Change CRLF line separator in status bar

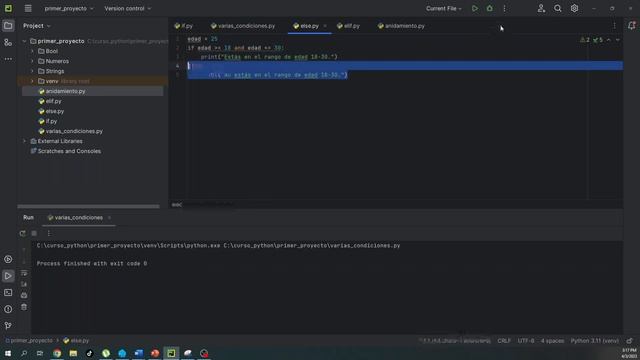click(x=504, y=341)
